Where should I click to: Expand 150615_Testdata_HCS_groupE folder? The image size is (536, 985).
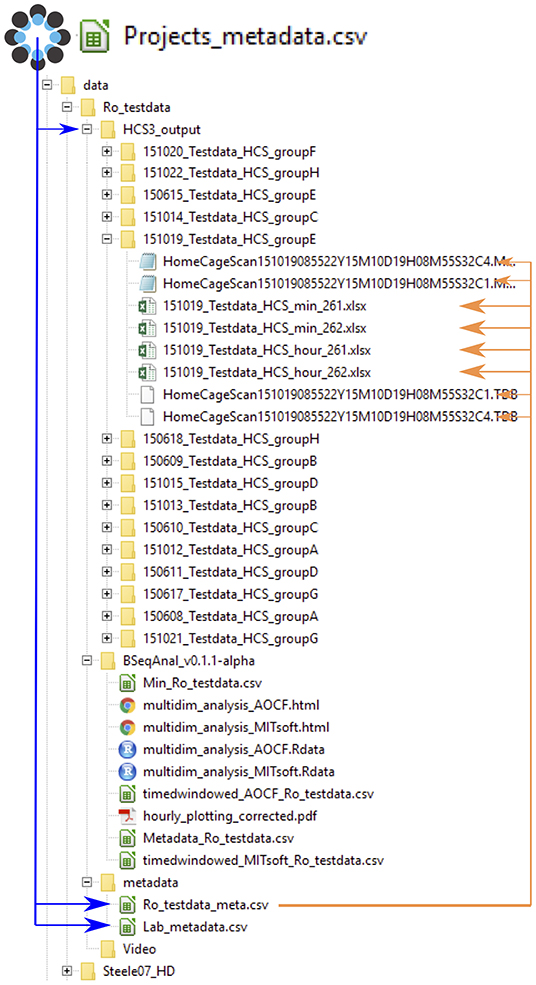[x=107, y=195]
